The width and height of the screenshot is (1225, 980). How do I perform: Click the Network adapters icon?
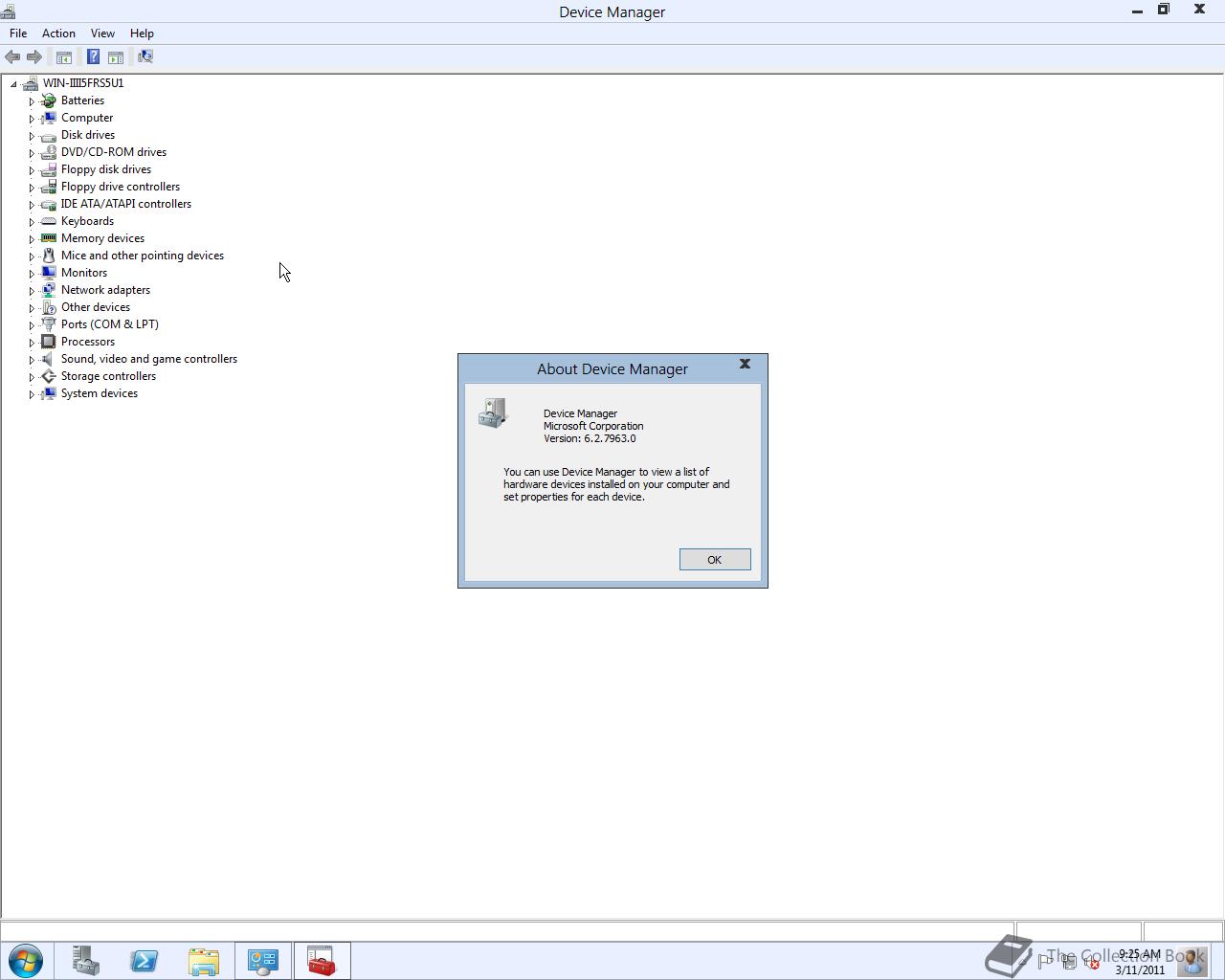(49, 290)
